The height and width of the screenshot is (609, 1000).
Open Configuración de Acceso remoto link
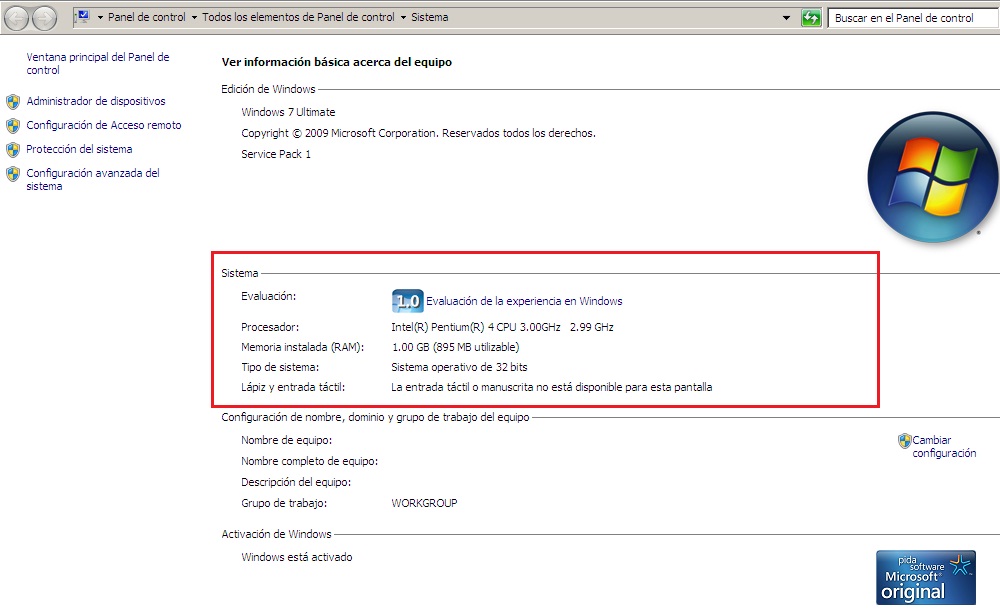tap(104, 126)
